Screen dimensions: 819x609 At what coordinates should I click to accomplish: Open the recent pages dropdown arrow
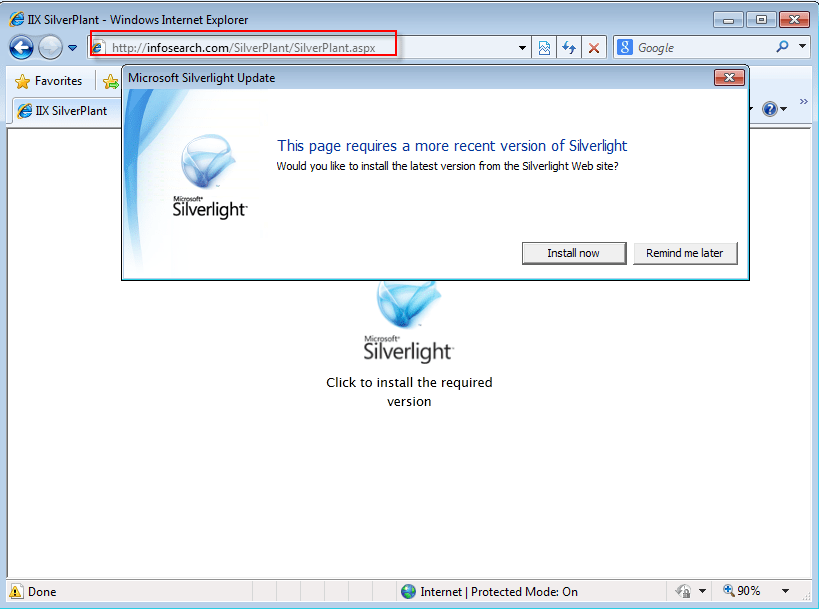coord(73,48)
